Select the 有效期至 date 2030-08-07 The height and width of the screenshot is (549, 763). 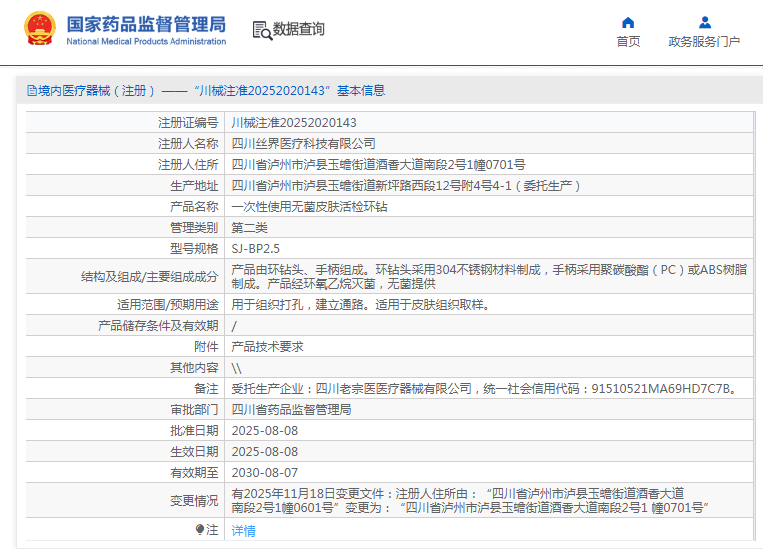265,472
